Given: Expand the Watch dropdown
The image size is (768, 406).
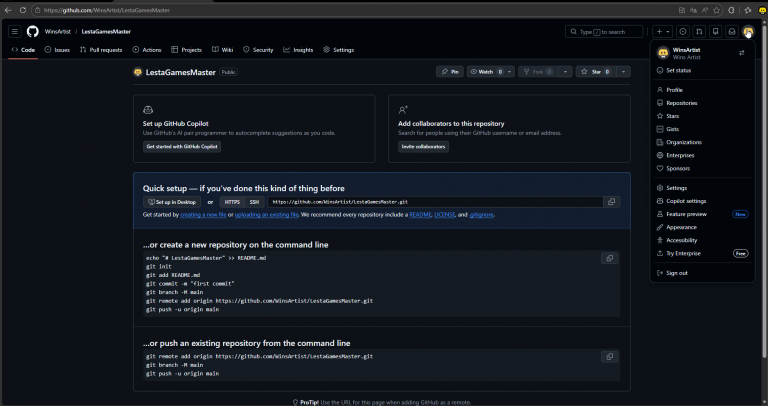Looking at the screenshot, I should 509,72.
